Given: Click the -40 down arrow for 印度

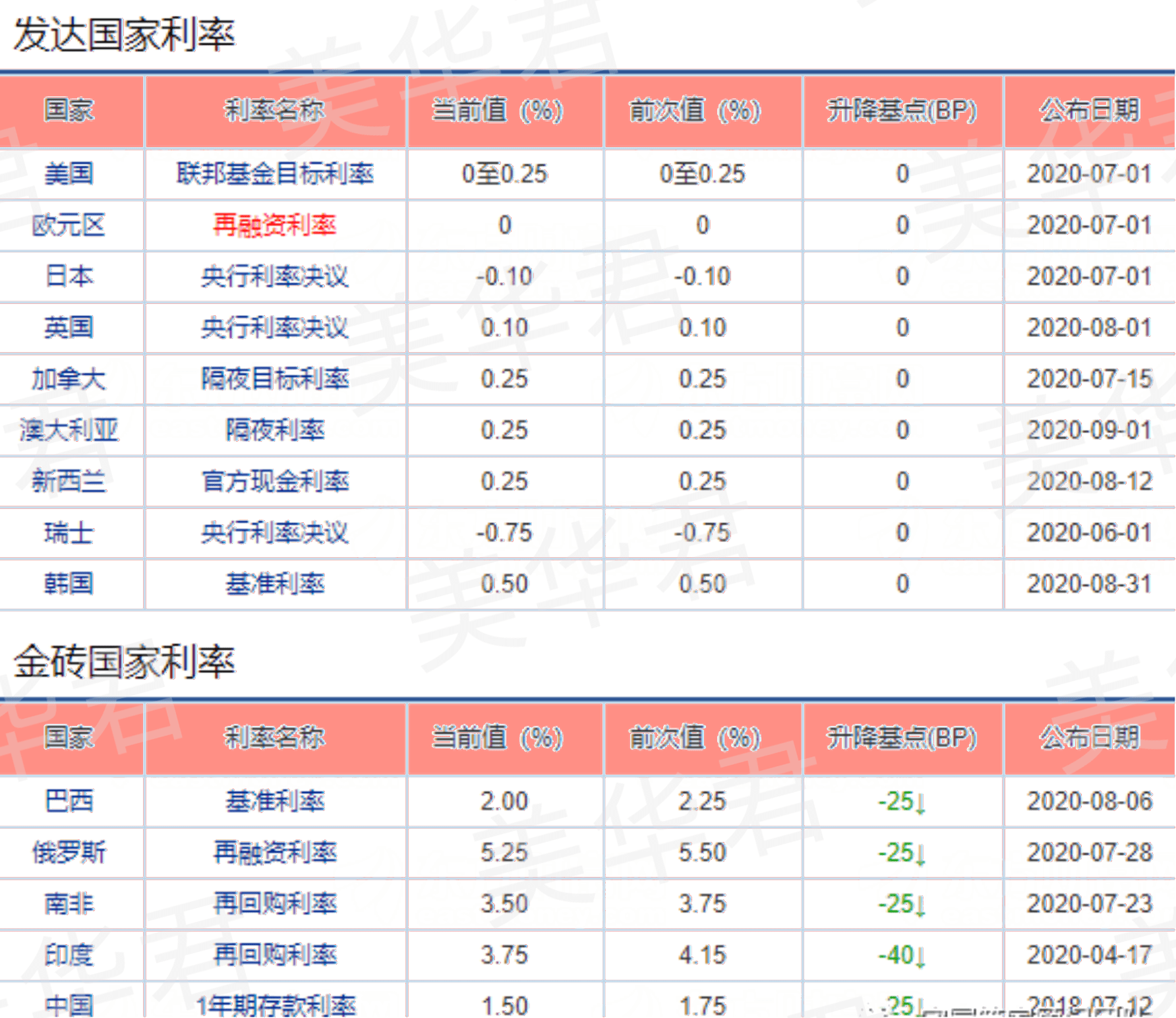Looking at the screenshot, I should pos(902,955).
